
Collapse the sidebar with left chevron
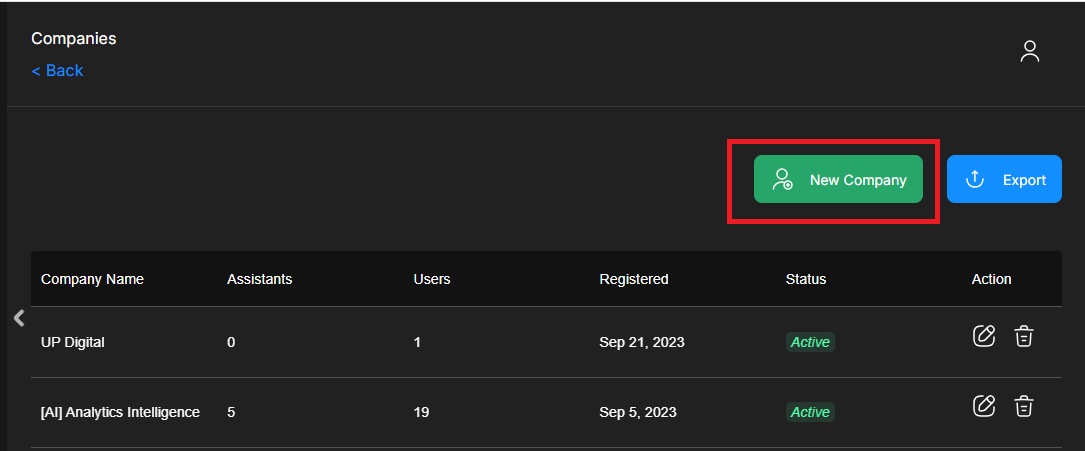[18, 318]
